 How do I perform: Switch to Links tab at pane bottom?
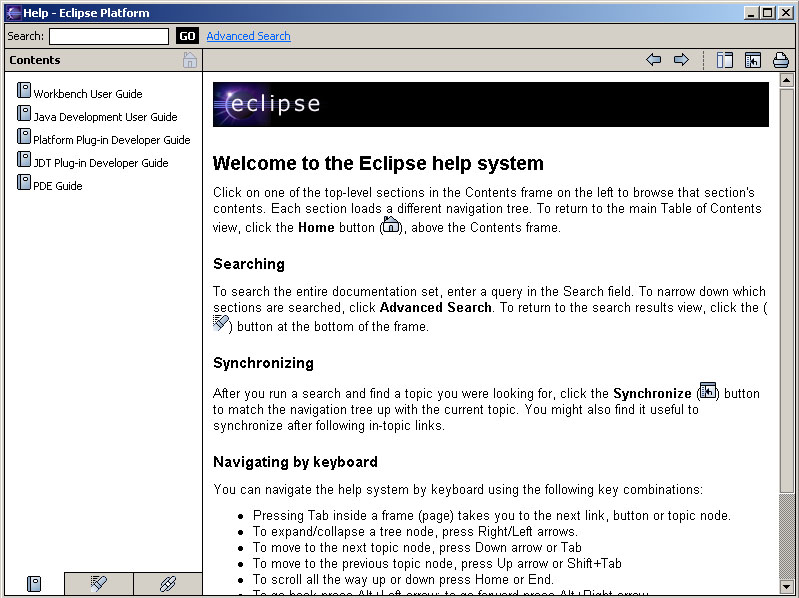click(168, 584)
